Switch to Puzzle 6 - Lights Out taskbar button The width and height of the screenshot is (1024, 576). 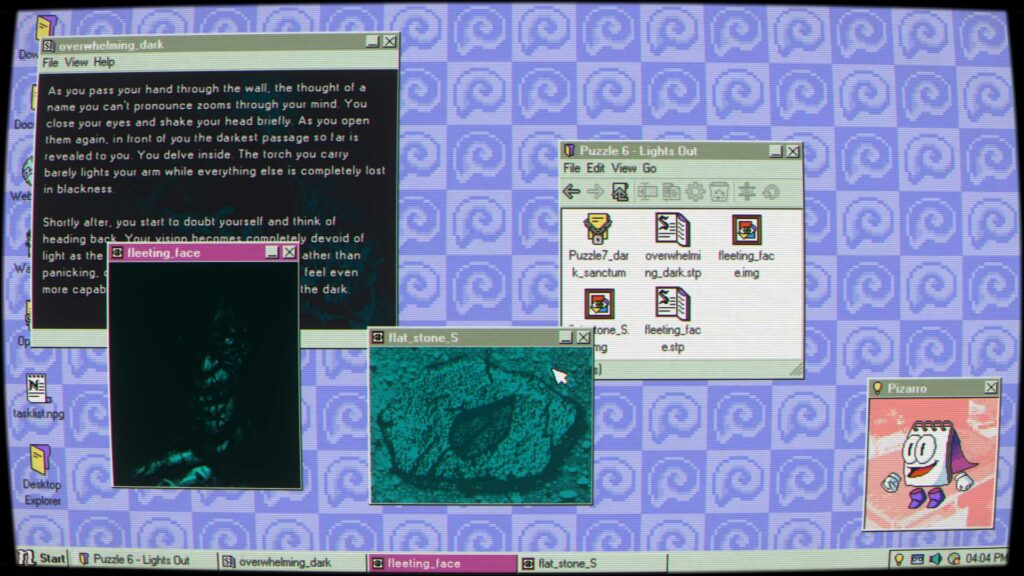[x=145, y=560]
